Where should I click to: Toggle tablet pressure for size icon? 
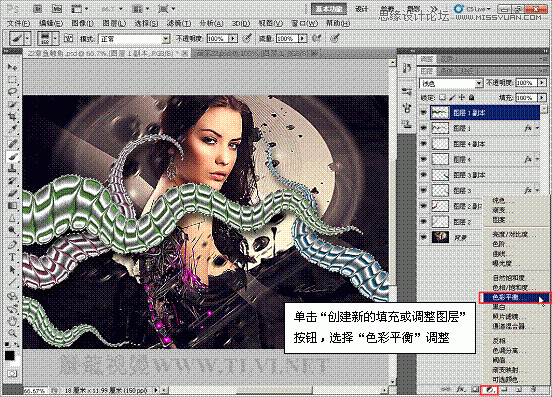[335, 38]
